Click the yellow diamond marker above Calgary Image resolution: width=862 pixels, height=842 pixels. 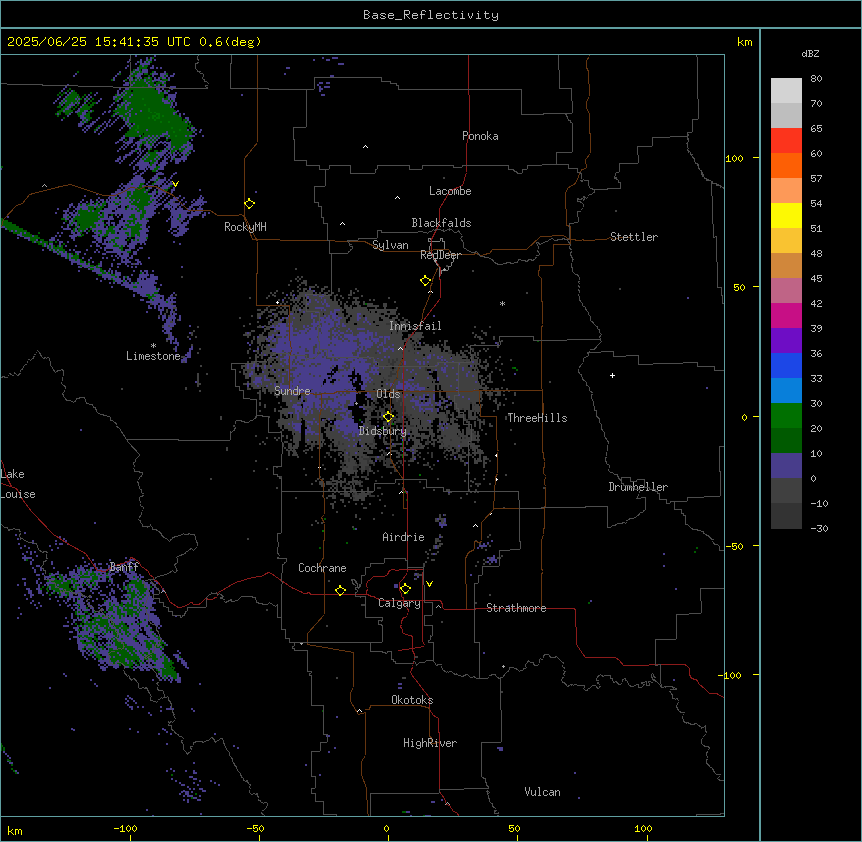point(405,589)
